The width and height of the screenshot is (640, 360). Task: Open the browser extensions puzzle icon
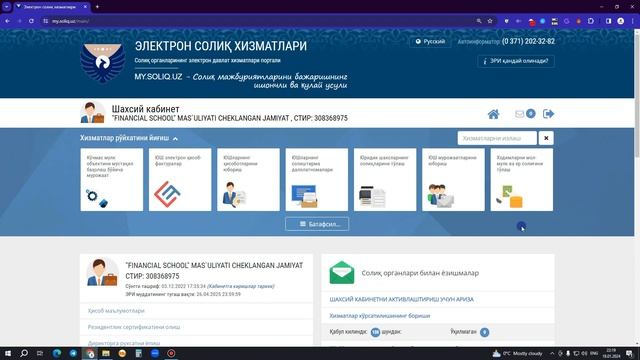(591, 21)
